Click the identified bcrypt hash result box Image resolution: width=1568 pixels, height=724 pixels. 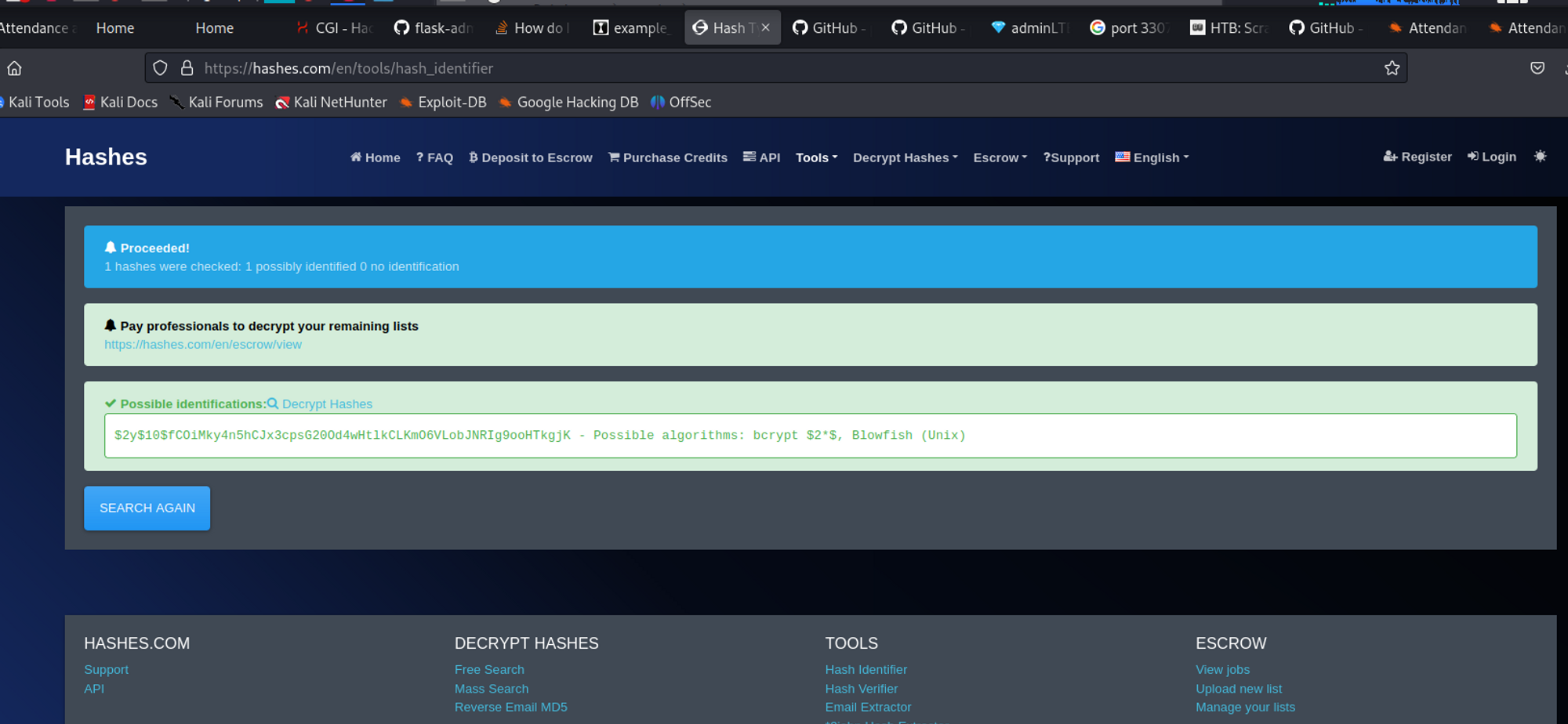click(x=811, y=436)
